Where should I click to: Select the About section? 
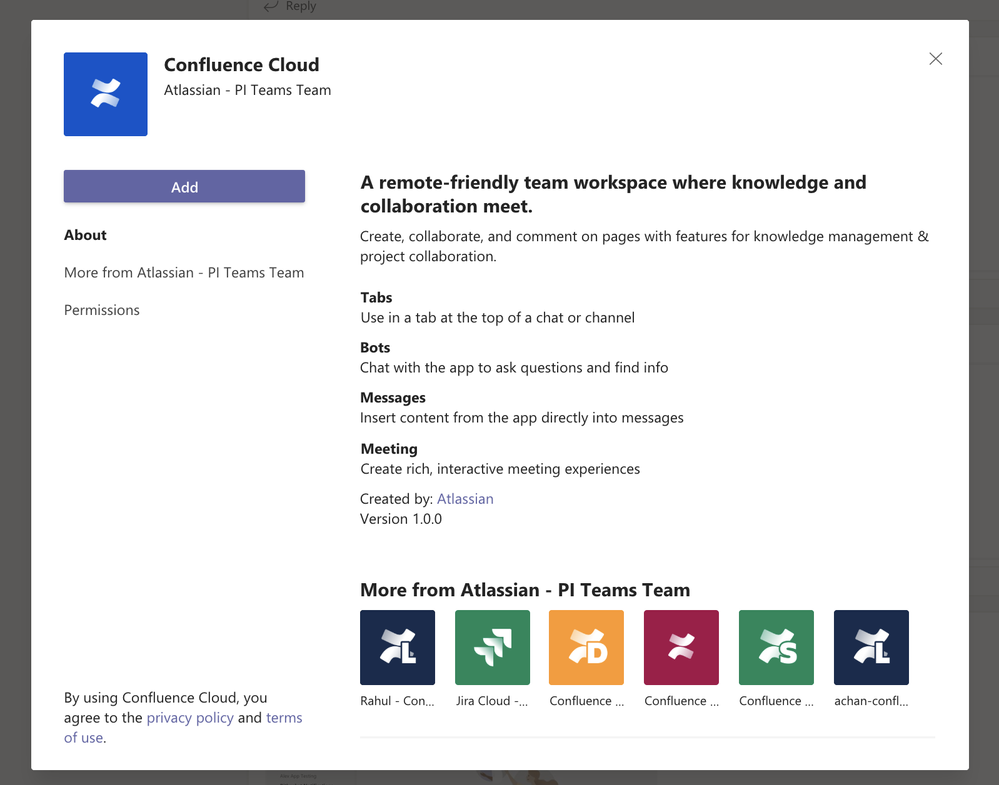(85, 235)
